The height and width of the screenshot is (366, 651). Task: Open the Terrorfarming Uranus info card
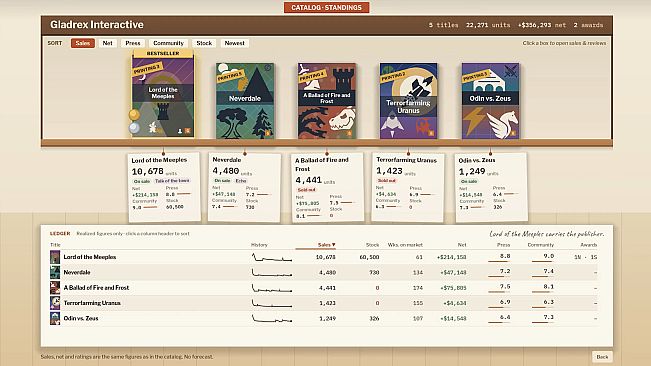(x=408, y=188)
